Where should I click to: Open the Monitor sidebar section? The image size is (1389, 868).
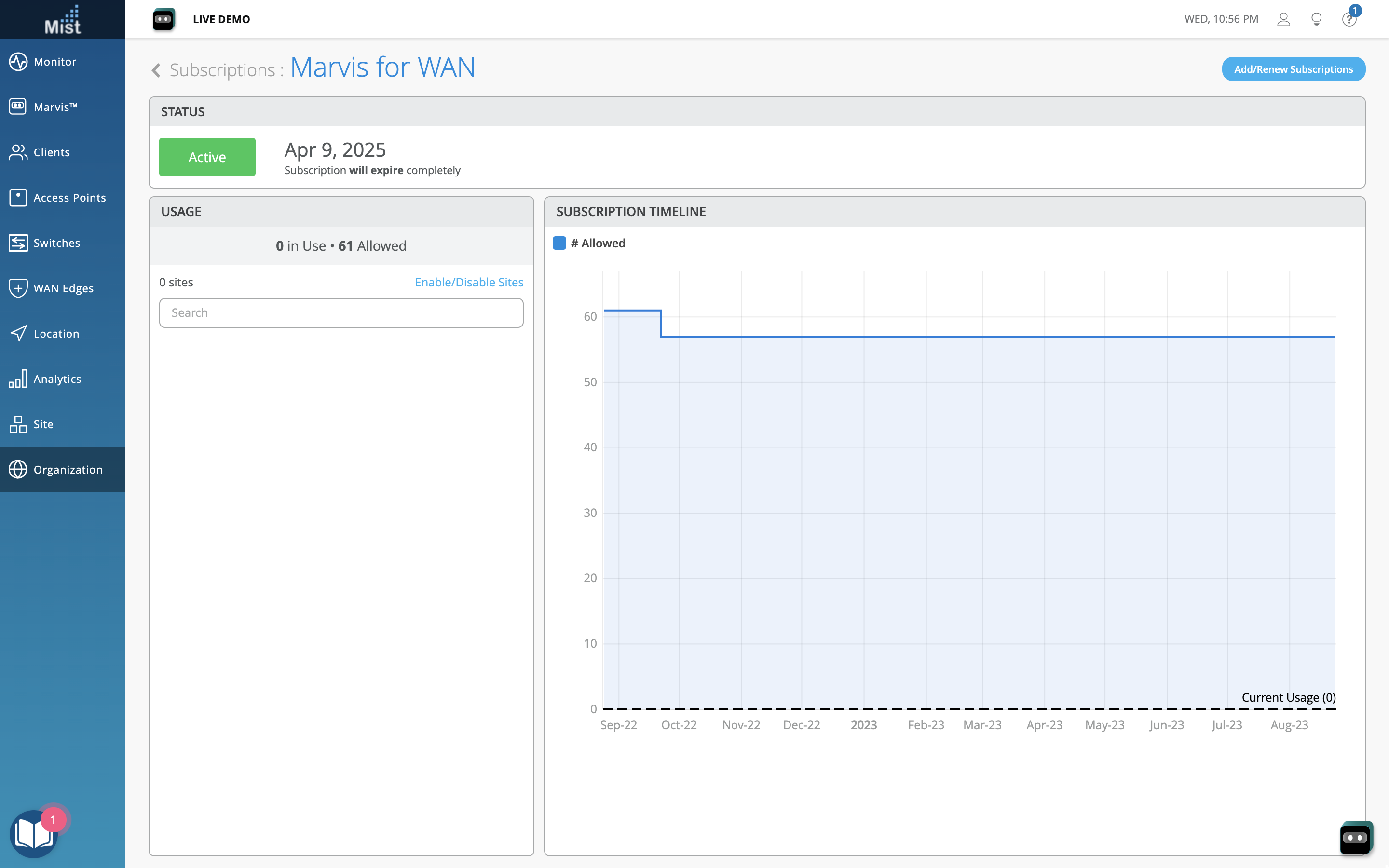pos(54,61)
